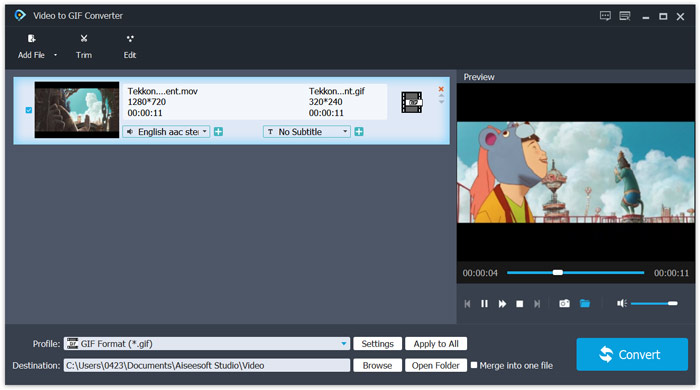Mute audio with the speaker icon
Viewport: 700px width, 390px height.
click(621, 303)
